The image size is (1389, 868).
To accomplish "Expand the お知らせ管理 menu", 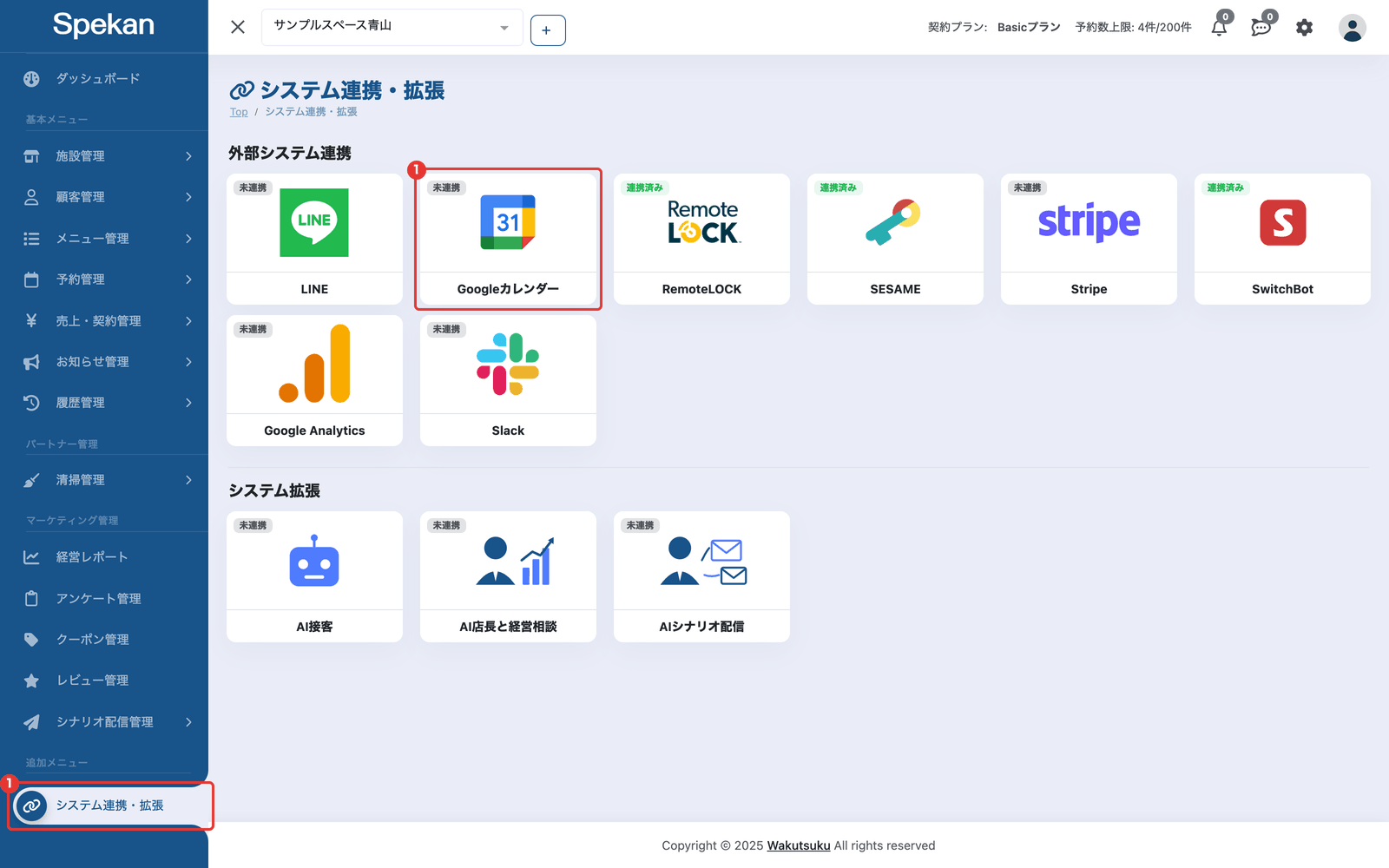I will 104,362.
